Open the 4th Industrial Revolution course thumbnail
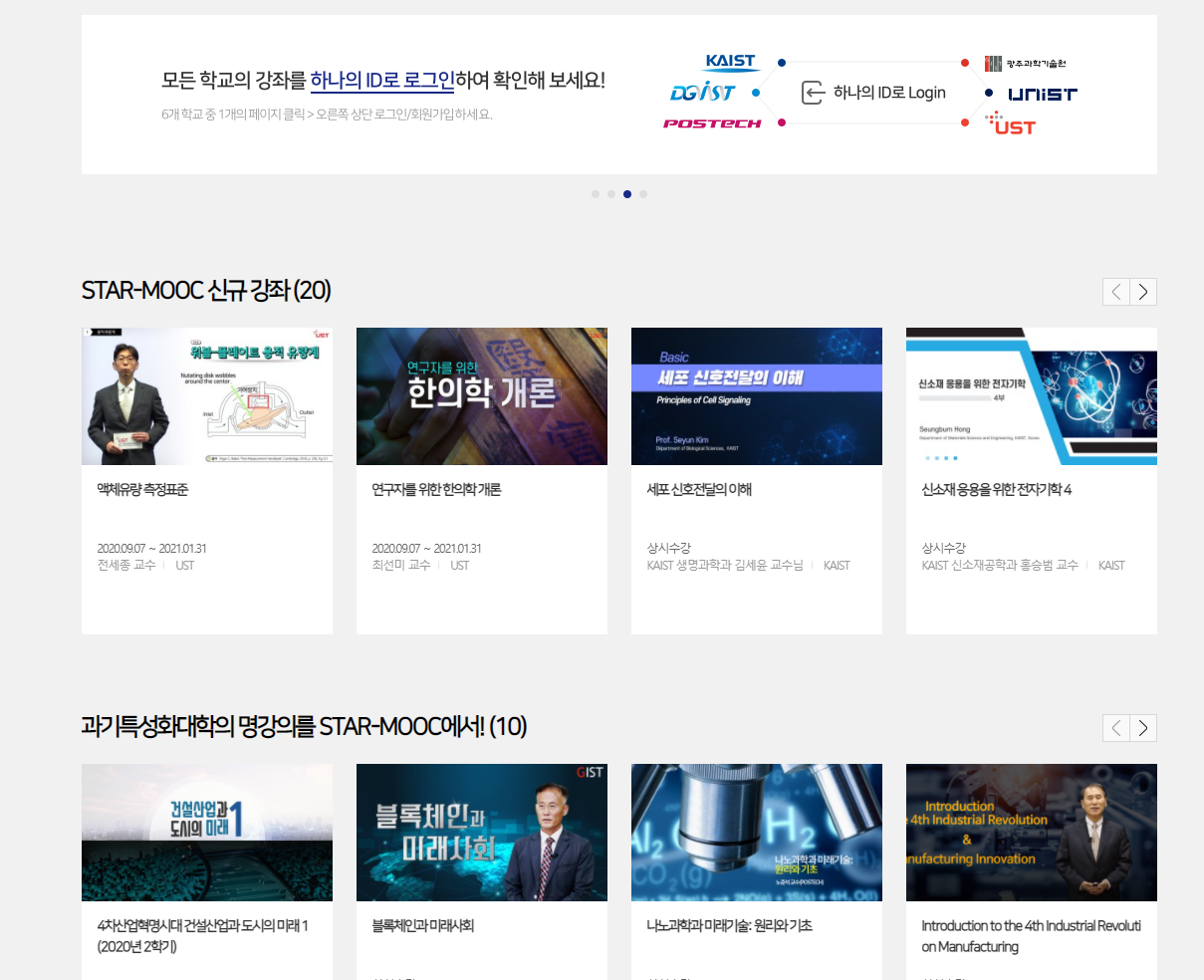The image size is (1204, 980). (1032, 833)
